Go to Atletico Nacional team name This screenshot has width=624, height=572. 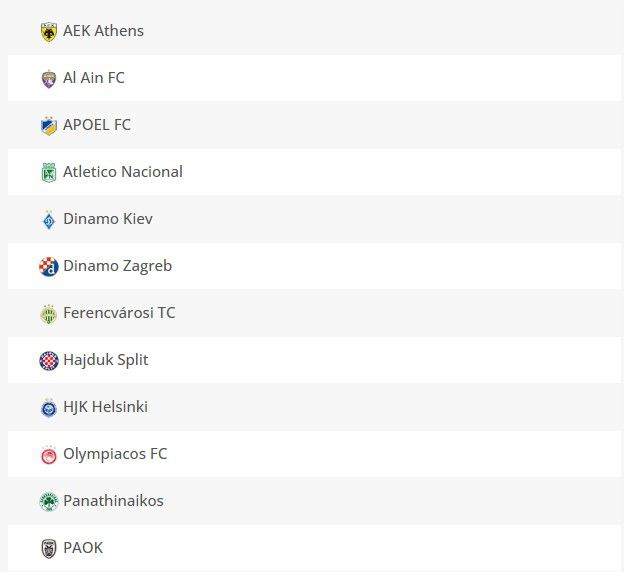click(123, 172)
